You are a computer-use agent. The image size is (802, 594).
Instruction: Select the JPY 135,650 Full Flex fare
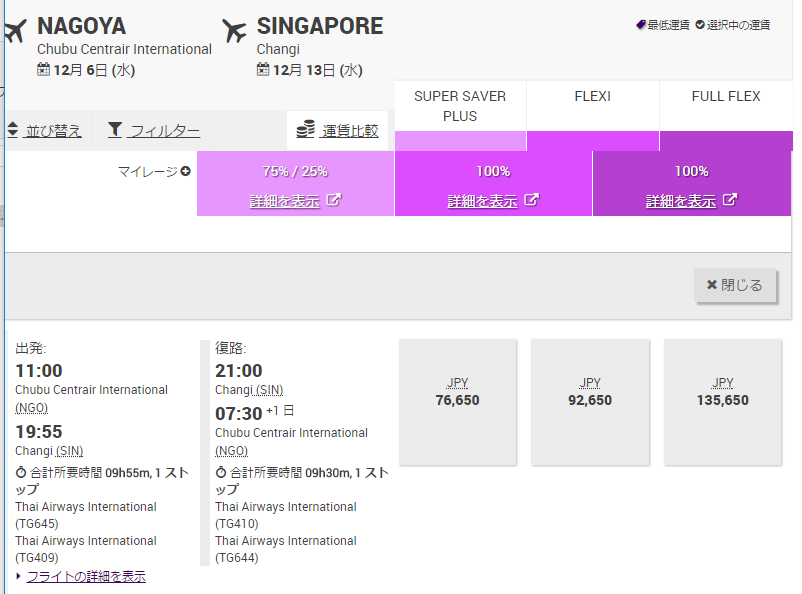point(722,402)
